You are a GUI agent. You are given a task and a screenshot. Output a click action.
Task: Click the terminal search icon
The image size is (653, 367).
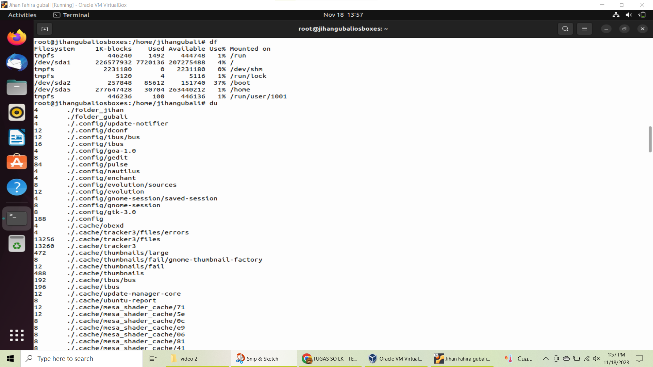point(565,29)
